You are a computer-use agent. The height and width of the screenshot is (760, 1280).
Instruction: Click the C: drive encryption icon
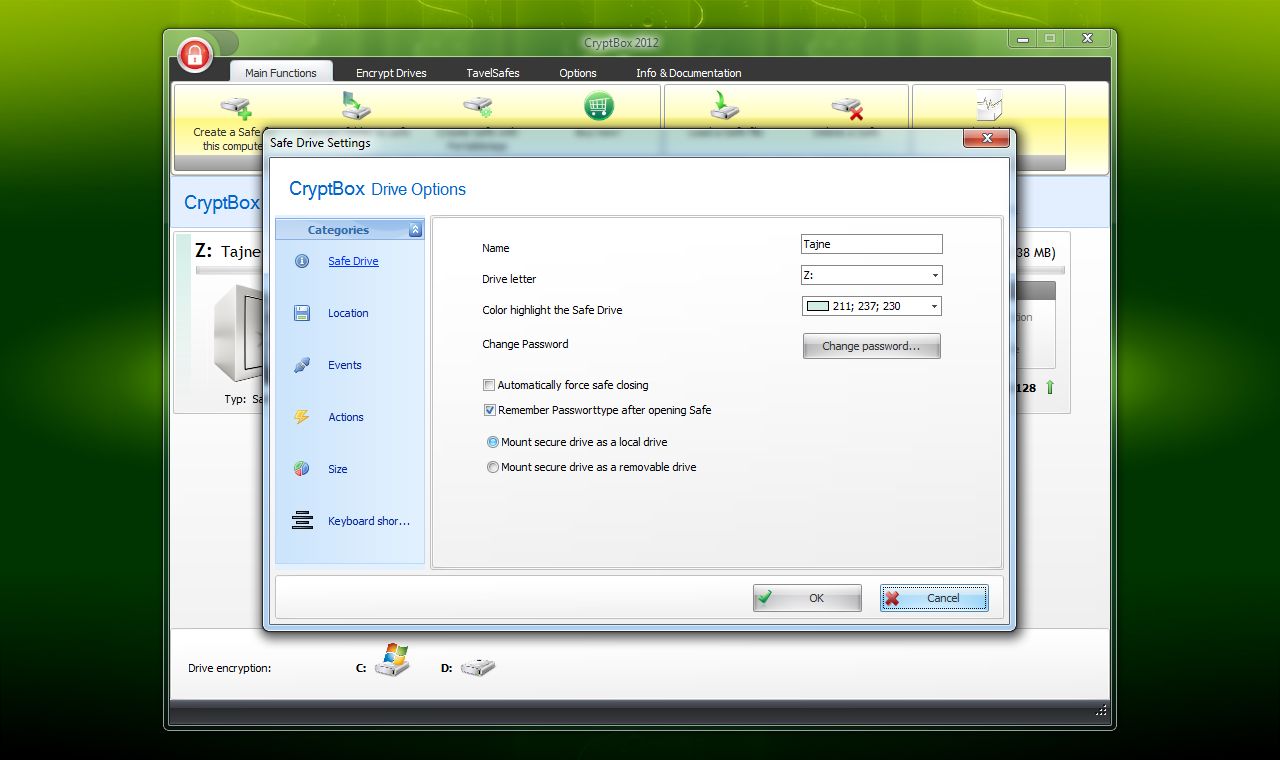coord(392,661)
